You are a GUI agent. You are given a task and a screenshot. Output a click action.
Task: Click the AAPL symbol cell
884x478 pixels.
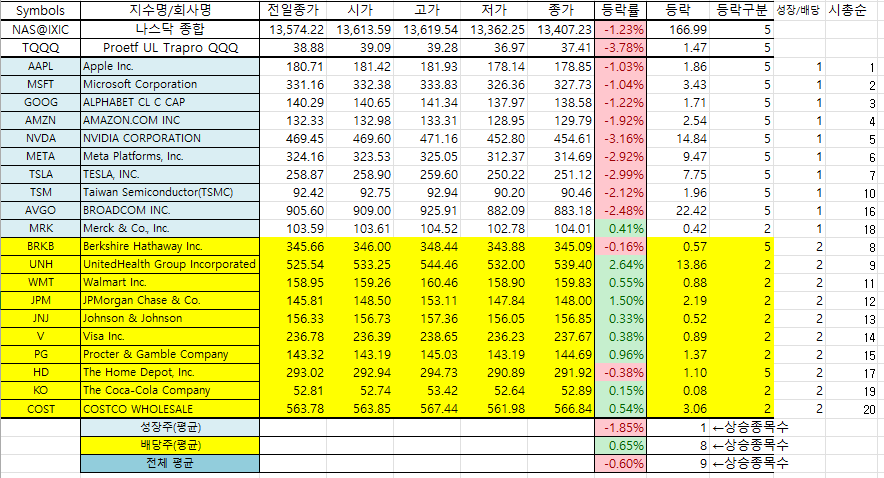41,67
